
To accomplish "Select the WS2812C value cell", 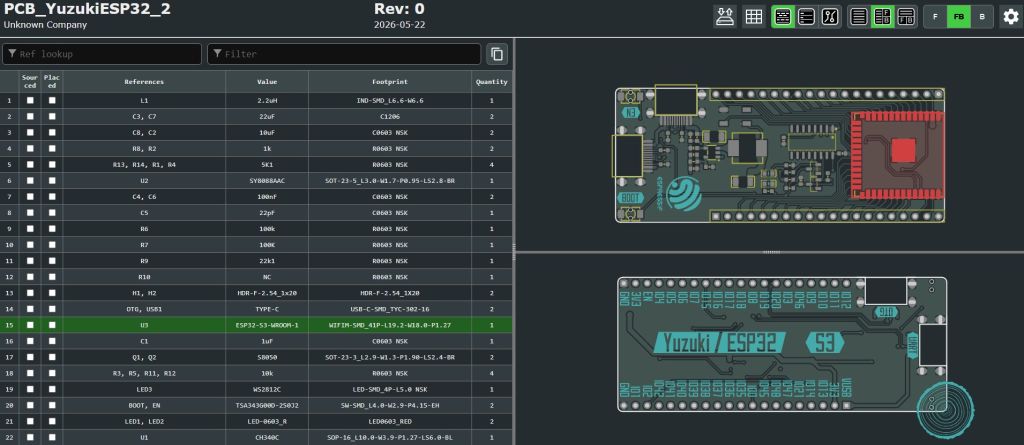I will (x=267, y=389).
